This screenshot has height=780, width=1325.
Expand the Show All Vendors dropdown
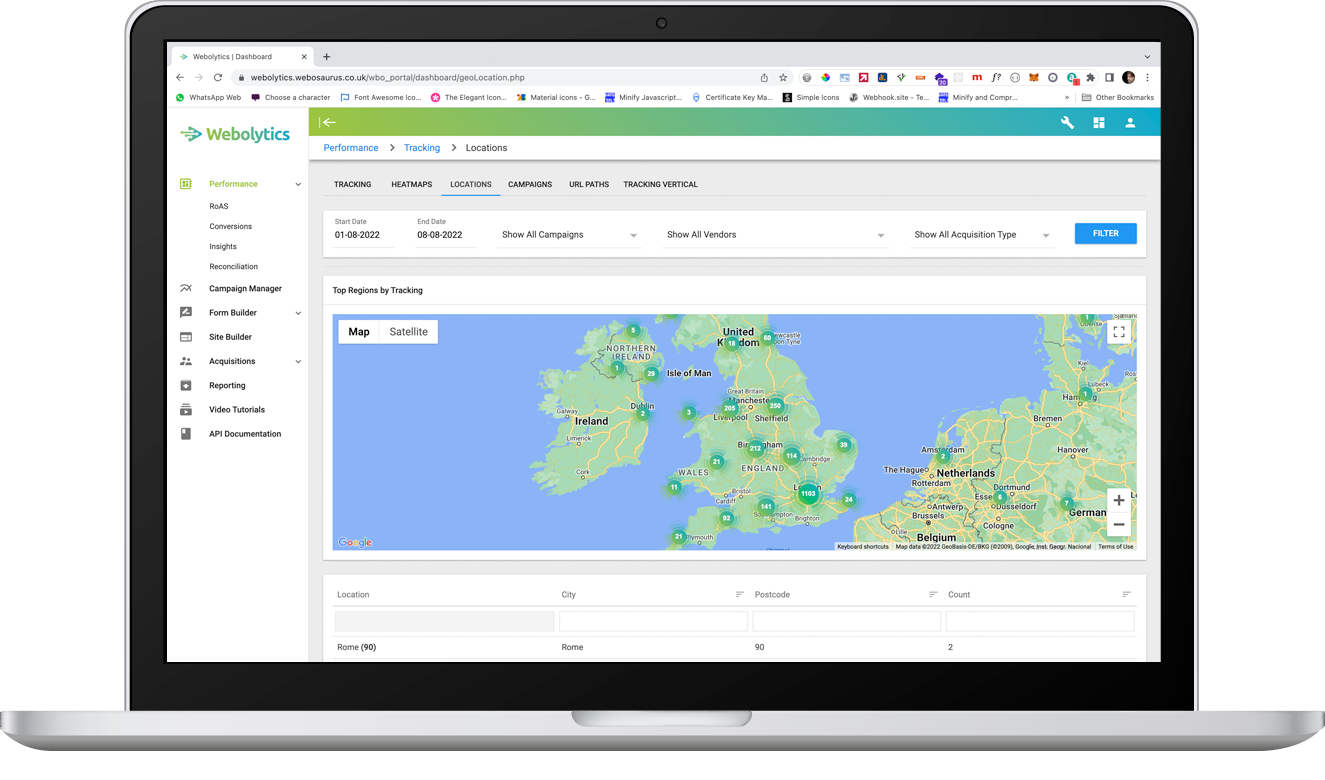tap(775, 234)
